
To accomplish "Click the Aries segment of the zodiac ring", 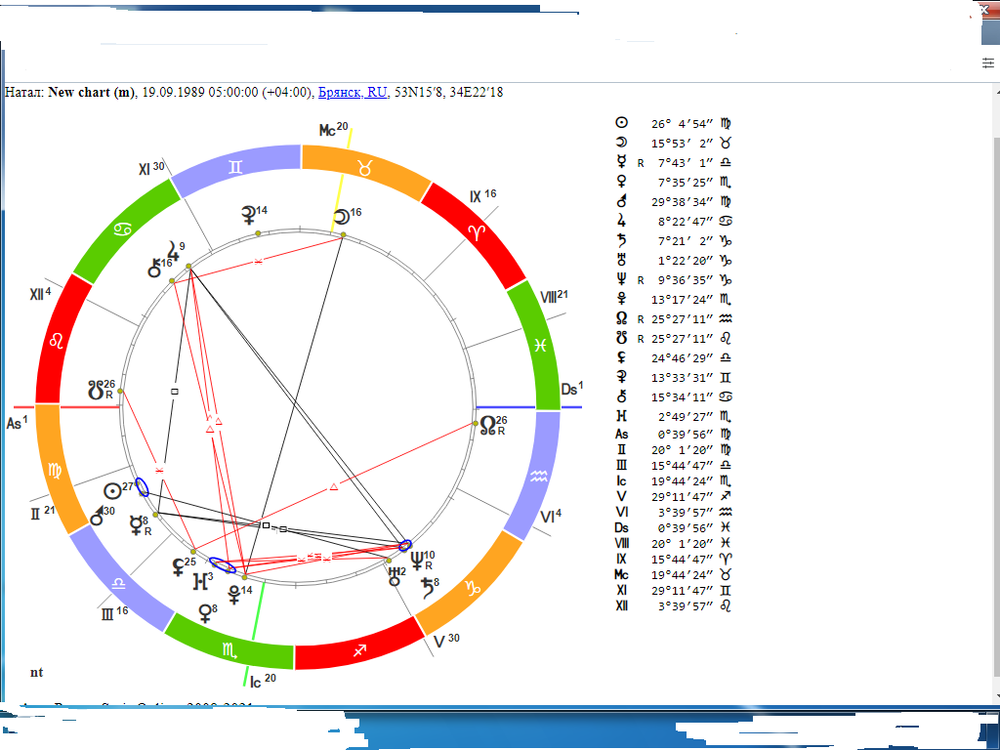I will (477, 233).
